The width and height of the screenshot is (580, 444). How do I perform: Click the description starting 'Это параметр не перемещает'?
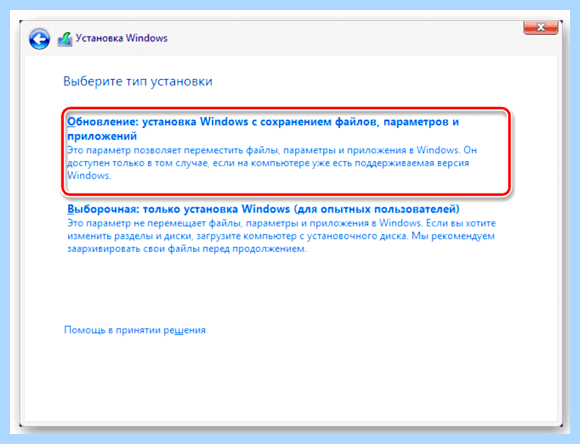pyautogui.click(x=281, y=236)
